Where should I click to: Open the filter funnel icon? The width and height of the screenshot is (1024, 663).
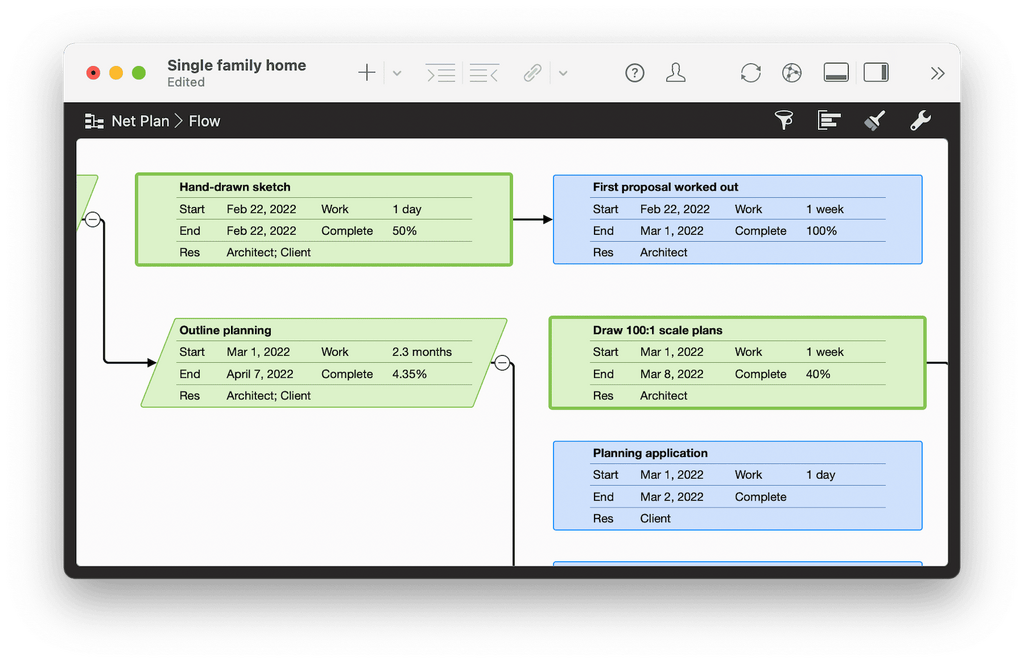click(785, 121)
